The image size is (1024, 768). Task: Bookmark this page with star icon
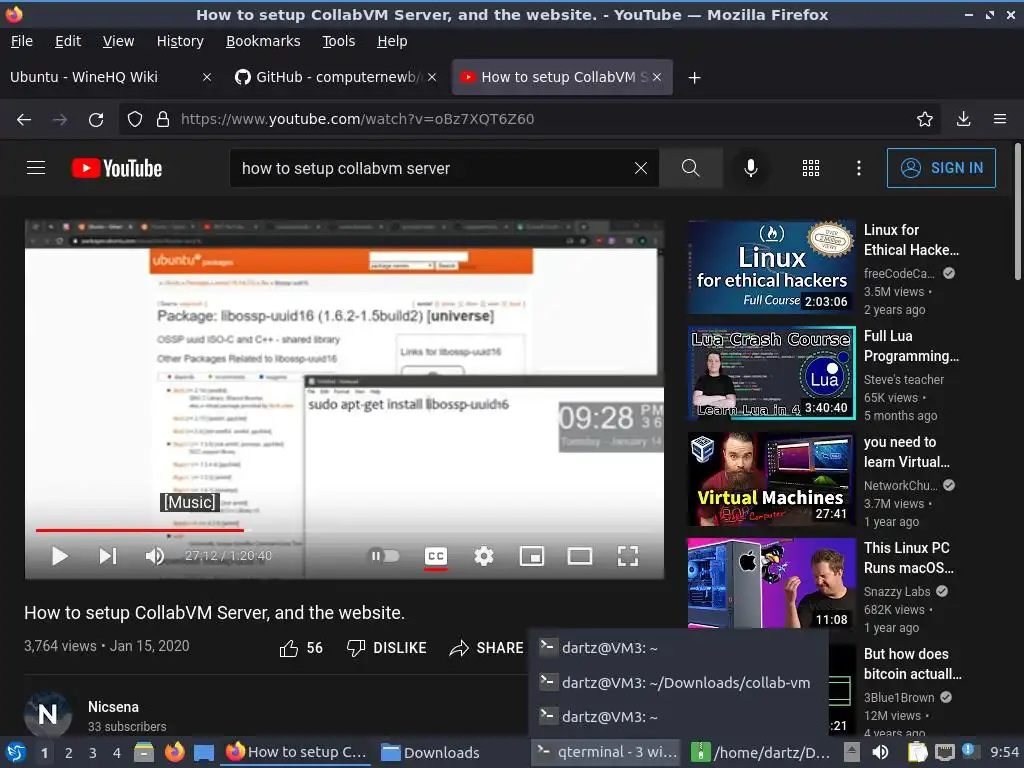click(x=925, y=119)
